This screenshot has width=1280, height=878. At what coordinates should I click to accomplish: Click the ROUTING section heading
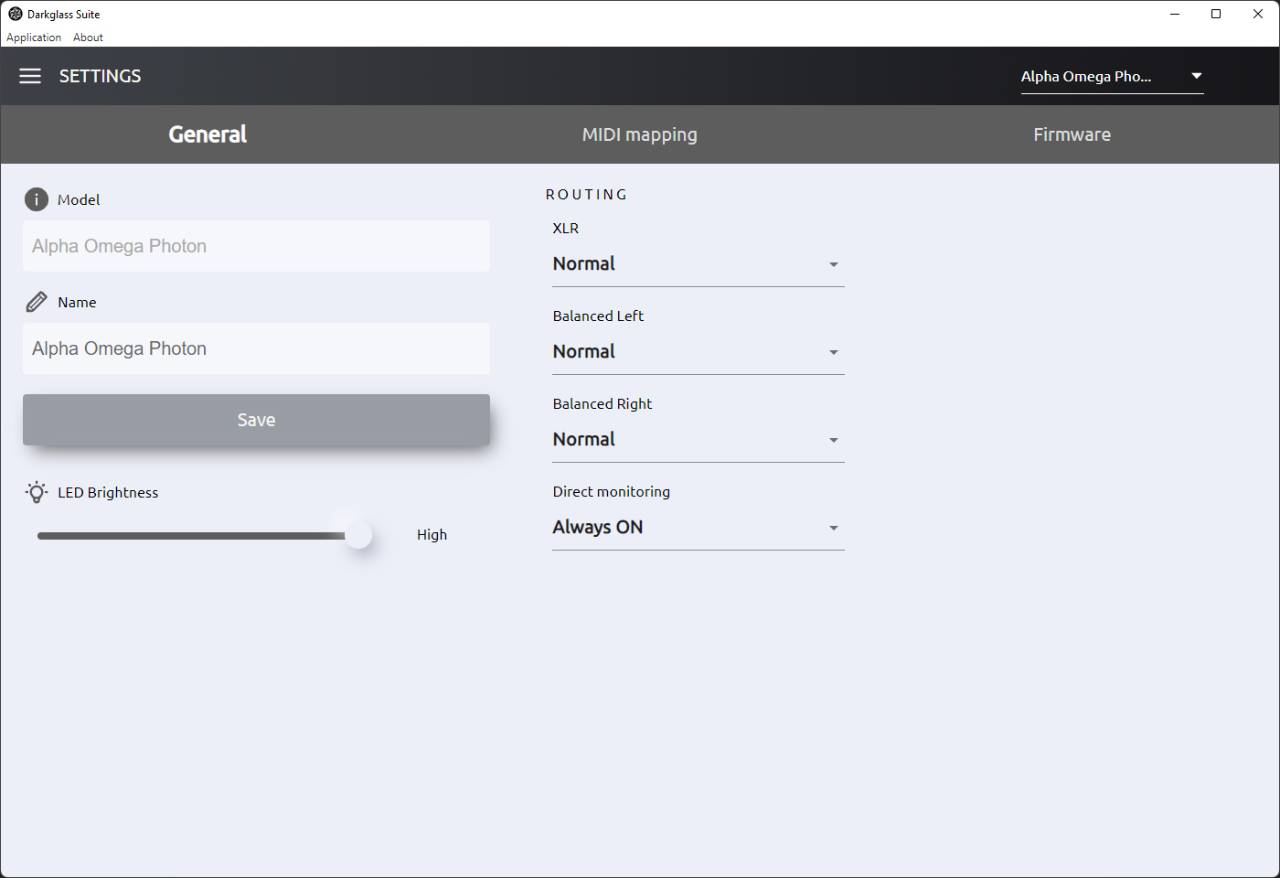[587, 194]
